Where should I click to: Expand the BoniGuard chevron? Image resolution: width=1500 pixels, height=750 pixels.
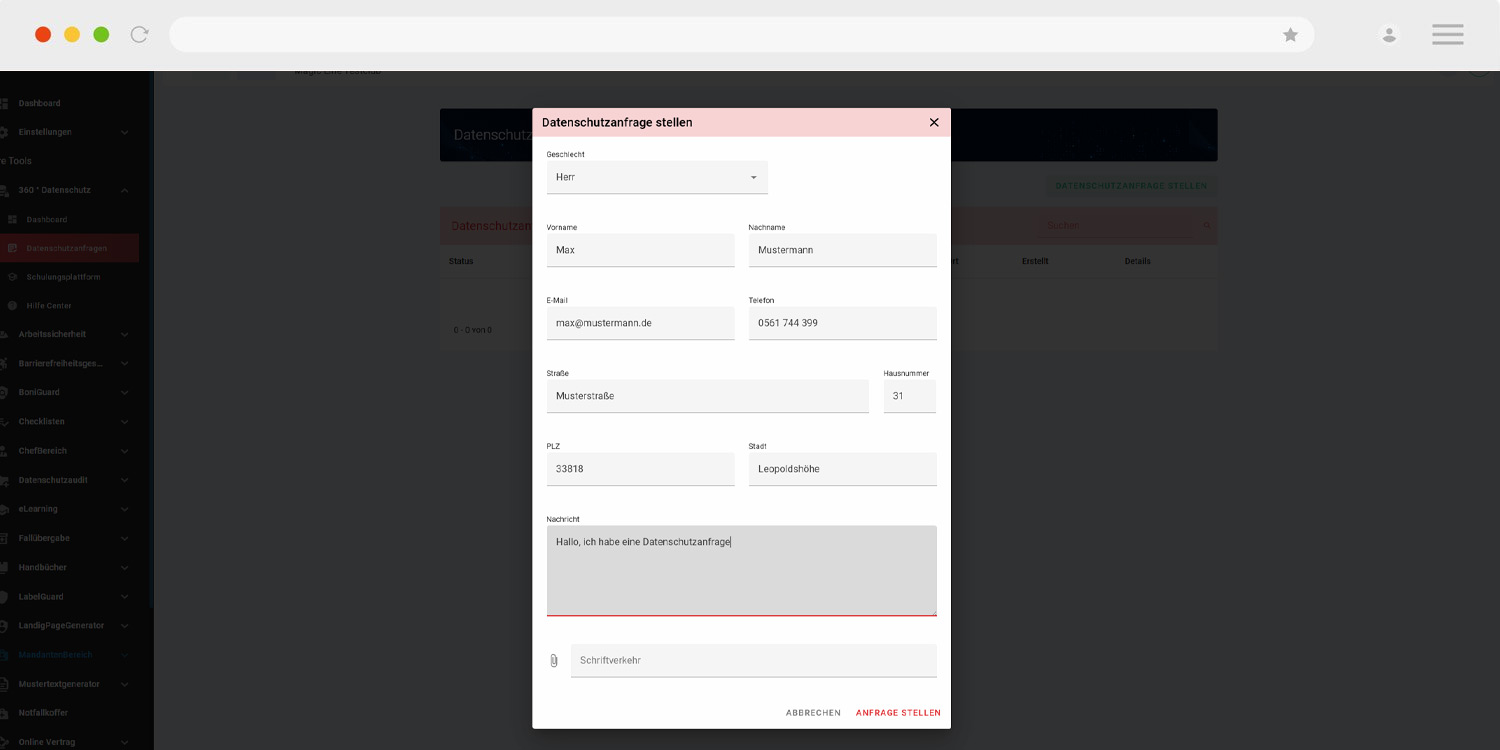125,393
